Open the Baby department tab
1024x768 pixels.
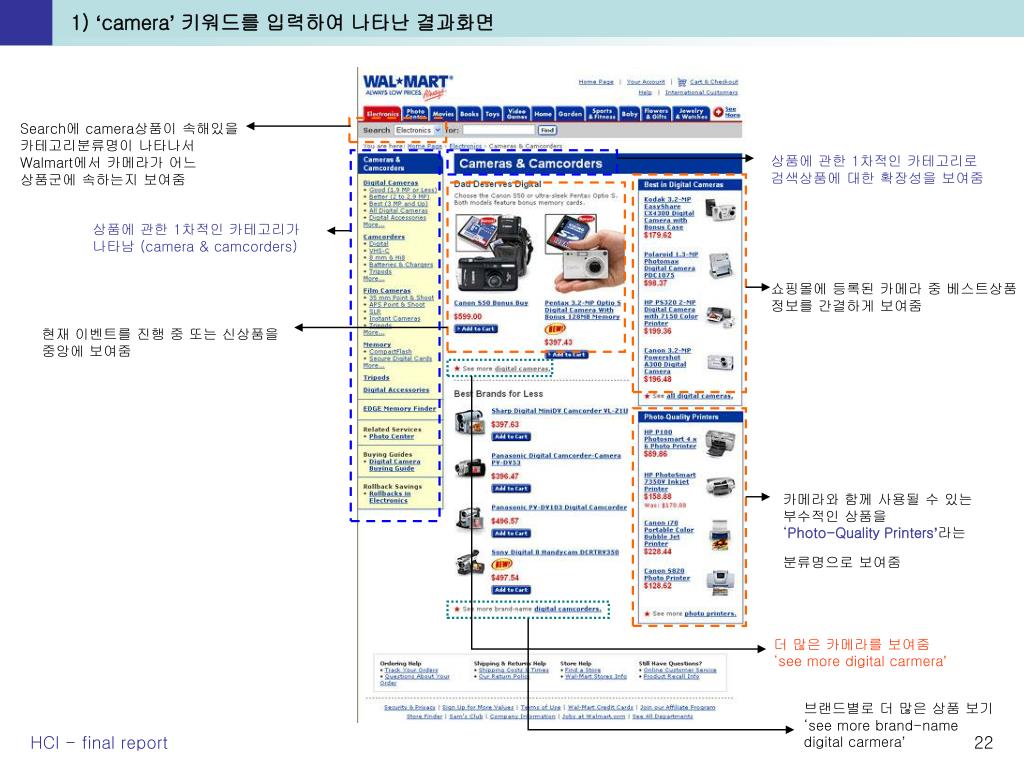(x=630, y=114)
